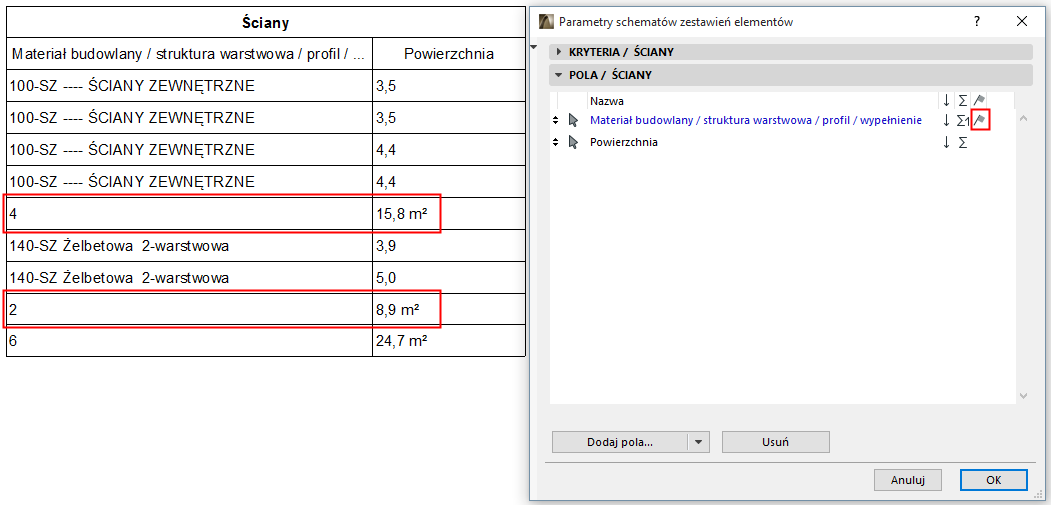Click the Σ sum column header icon
This screenshot has width=1051, height=505.
click(x=963, y=101)
